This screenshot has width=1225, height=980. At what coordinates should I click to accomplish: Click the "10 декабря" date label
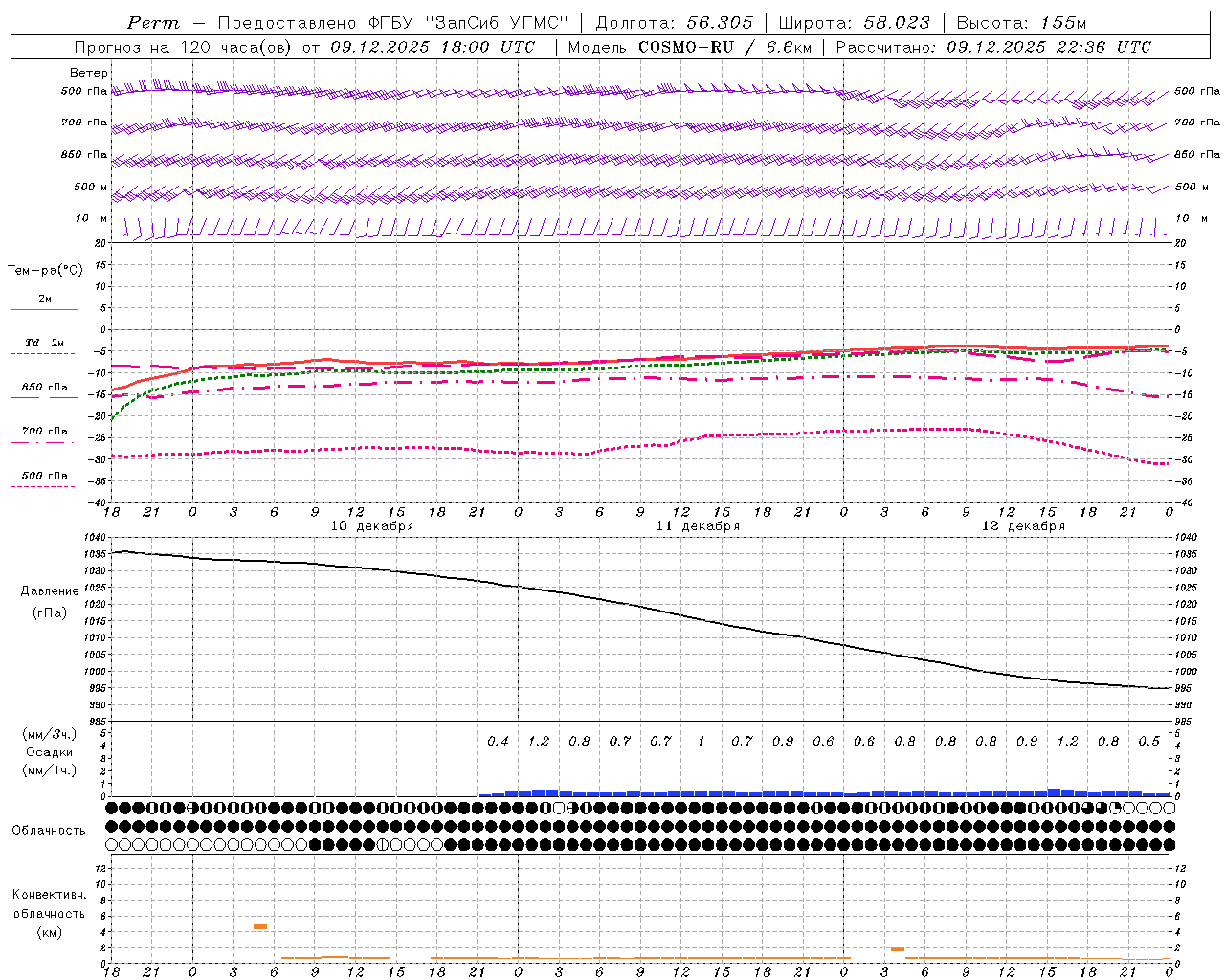372,526
